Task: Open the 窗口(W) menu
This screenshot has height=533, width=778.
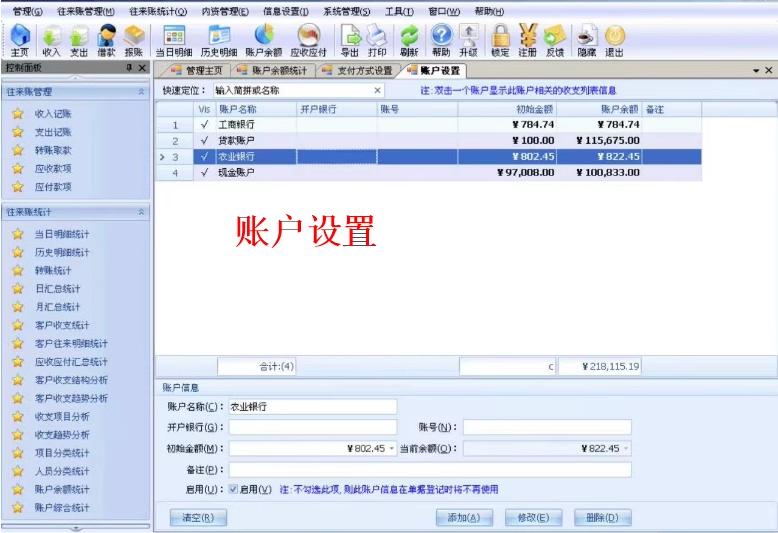Action: [x=444, y=11]
